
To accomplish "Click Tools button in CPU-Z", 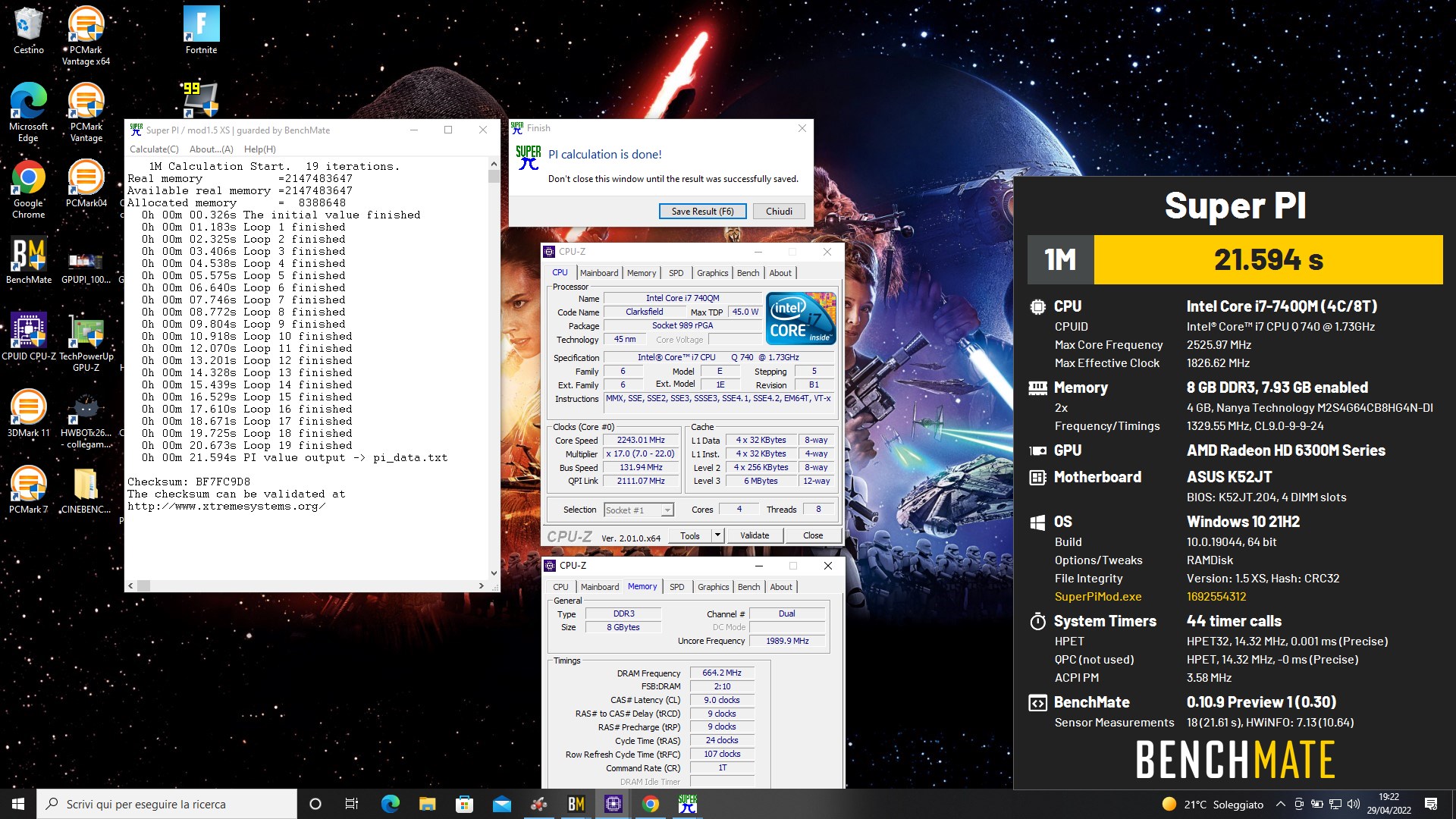I will tap(690, 535).
